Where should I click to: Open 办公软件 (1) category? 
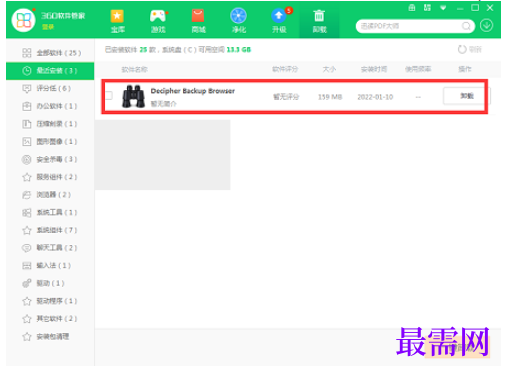(x=50, y=106)
